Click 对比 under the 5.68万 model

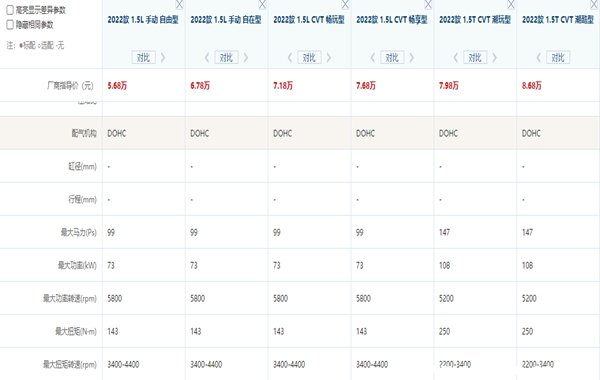tap(143, 58)
